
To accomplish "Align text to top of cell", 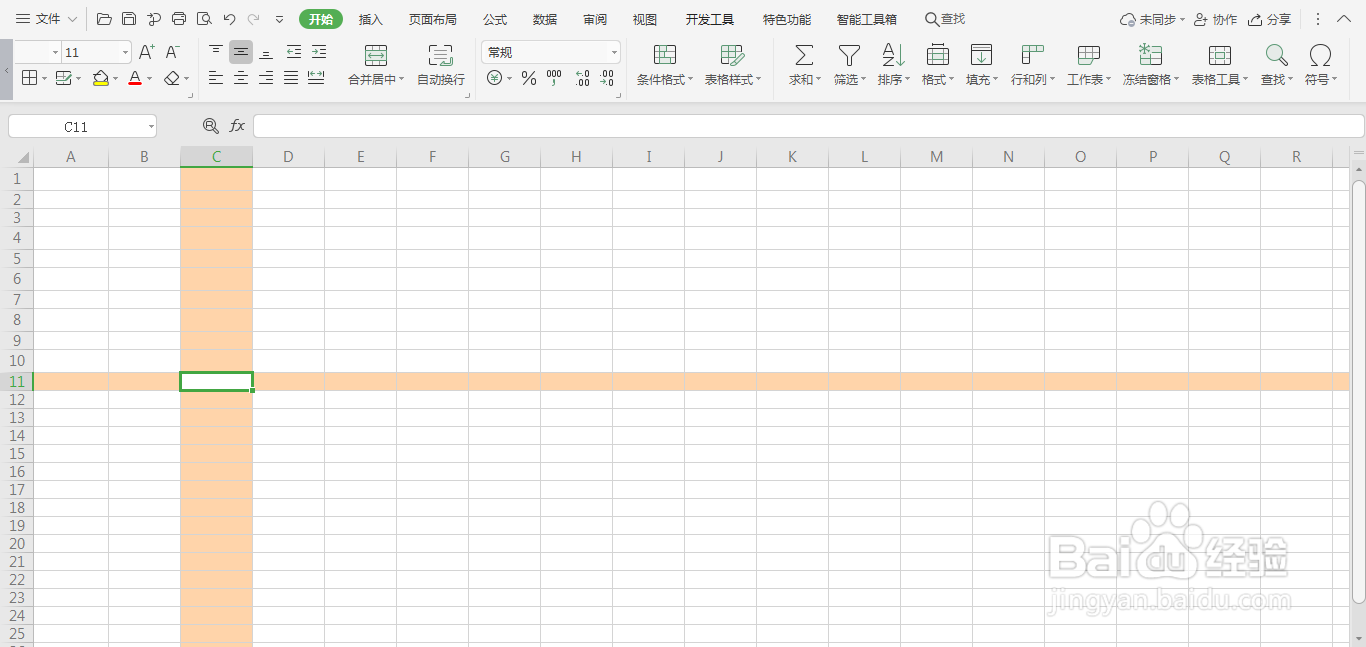I will click(x=216, y=52).
